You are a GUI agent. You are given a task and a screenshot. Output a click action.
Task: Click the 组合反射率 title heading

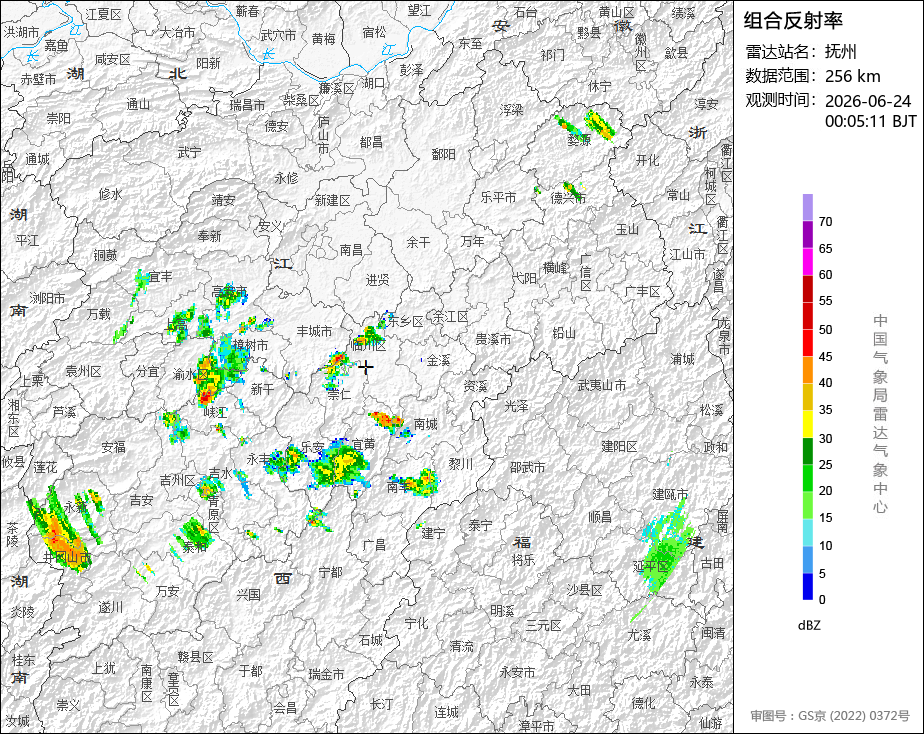[793, 21]
